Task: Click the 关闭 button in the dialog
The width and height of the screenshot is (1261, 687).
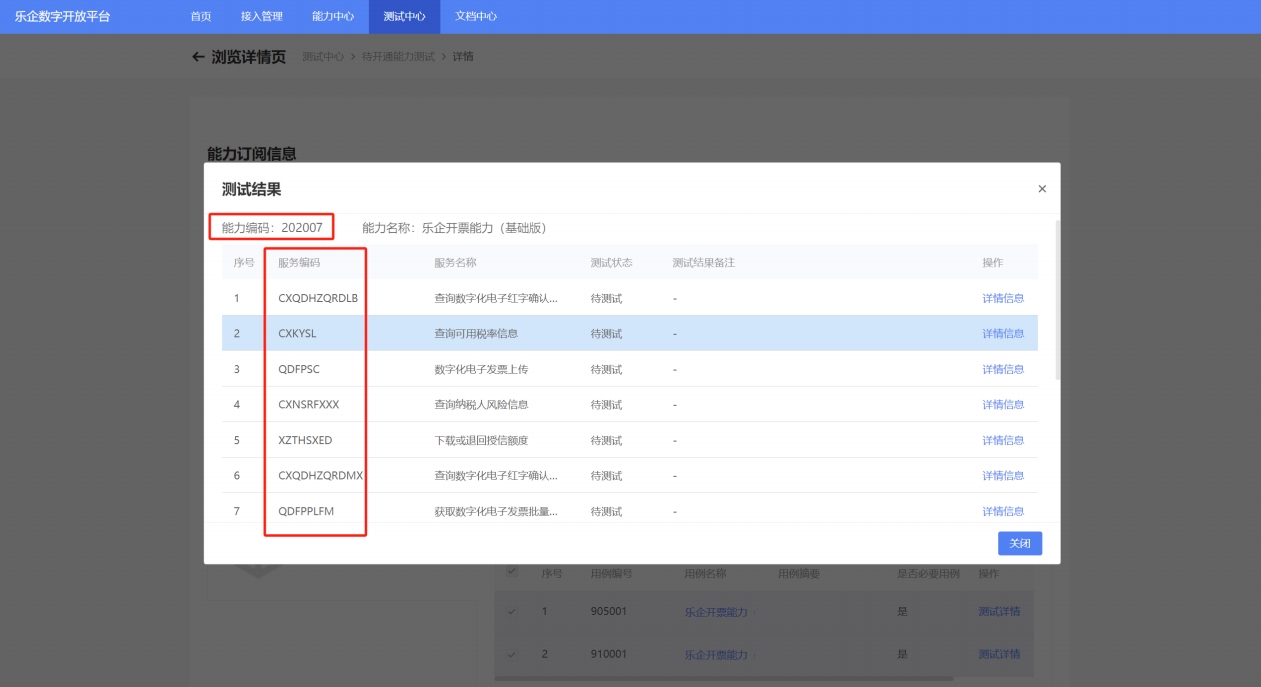Action: pos(1019,543)
